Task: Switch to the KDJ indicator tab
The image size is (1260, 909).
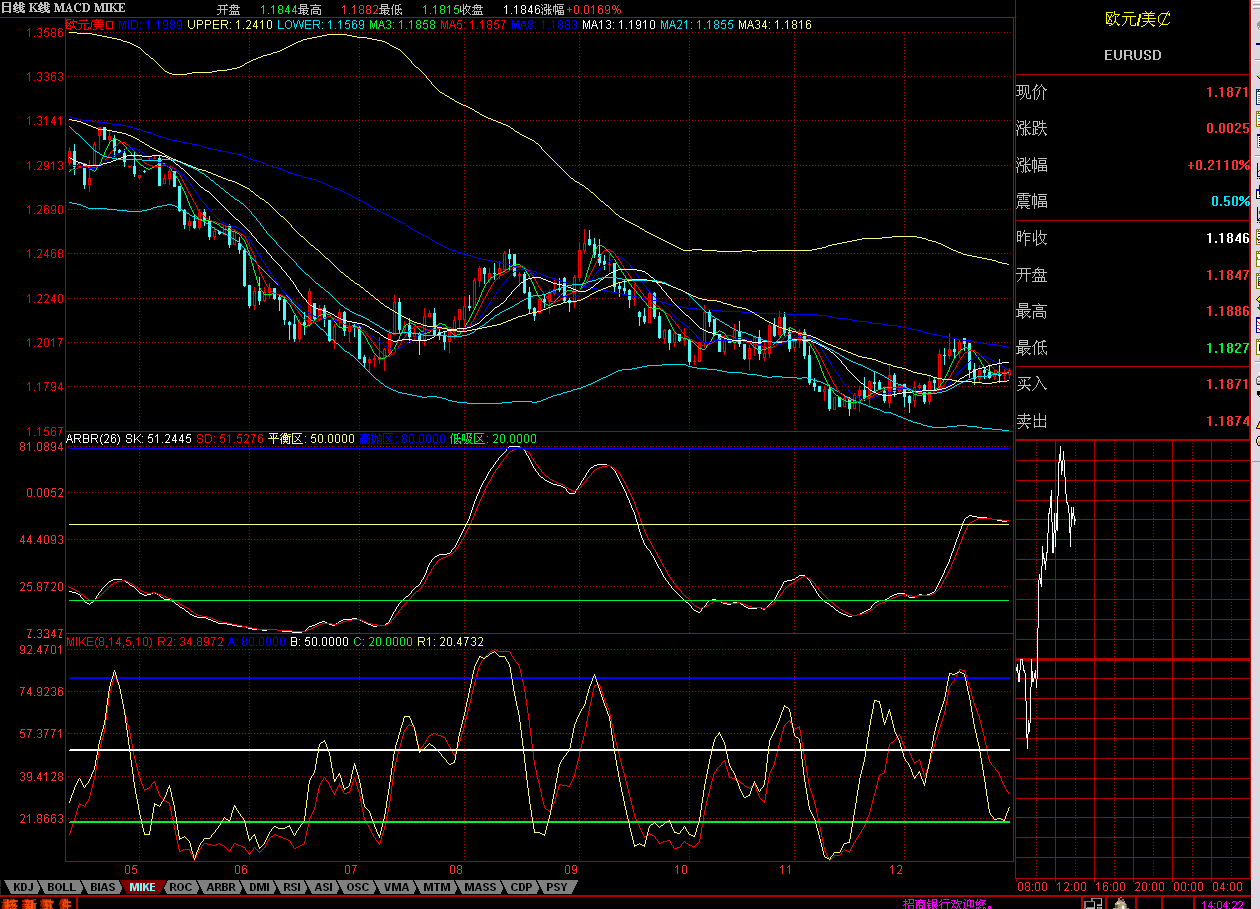Action: click(x=23, y=887)
